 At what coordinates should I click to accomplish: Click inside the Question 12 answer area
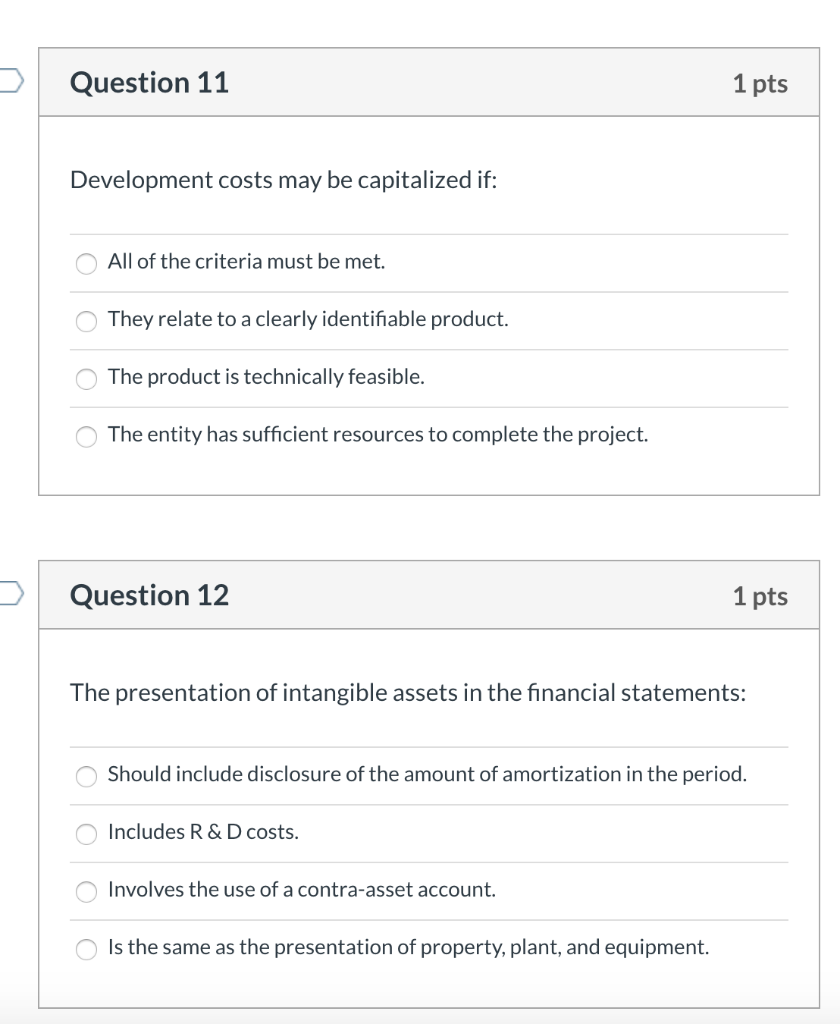click(420, 860)
